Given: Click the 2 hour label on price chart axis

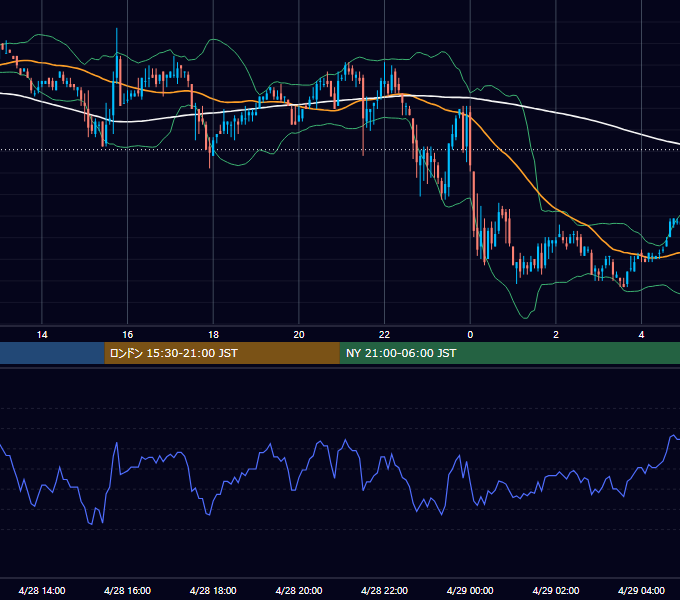Looking at the screenshot, I should click(556, 335).
